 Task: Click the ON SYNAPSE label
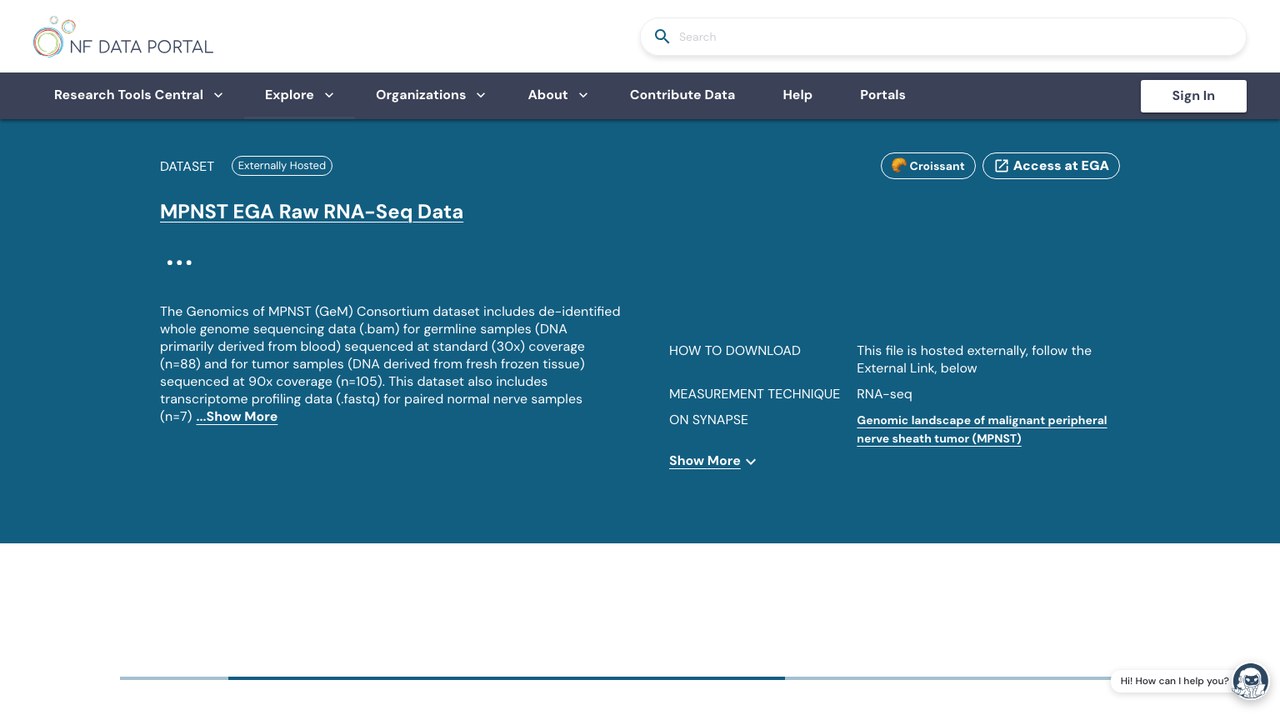pos(708,420)
